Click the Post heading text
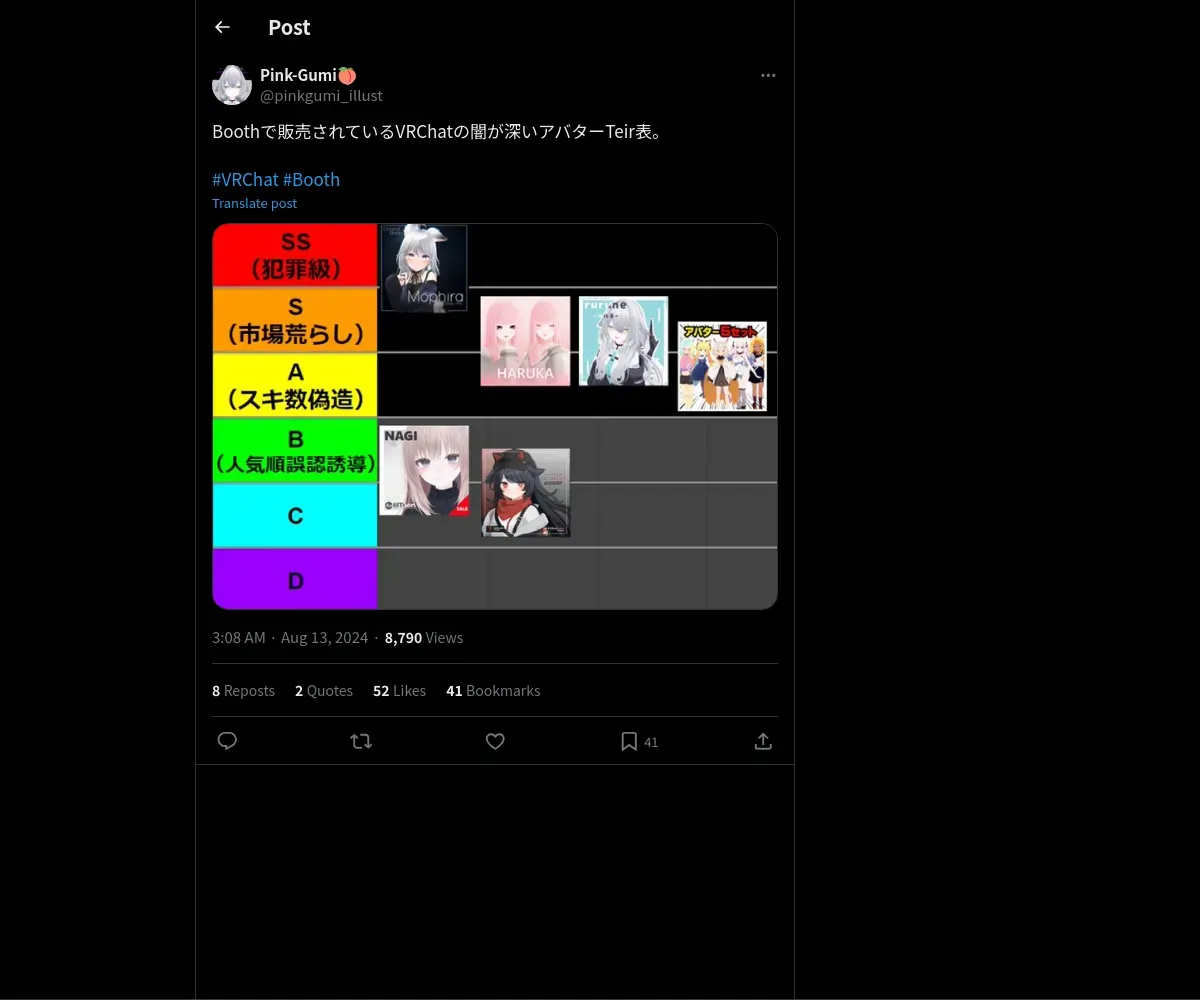The height and width of the screenshot is (1000, 1200). pyautogui.click(x=289, y=28)
